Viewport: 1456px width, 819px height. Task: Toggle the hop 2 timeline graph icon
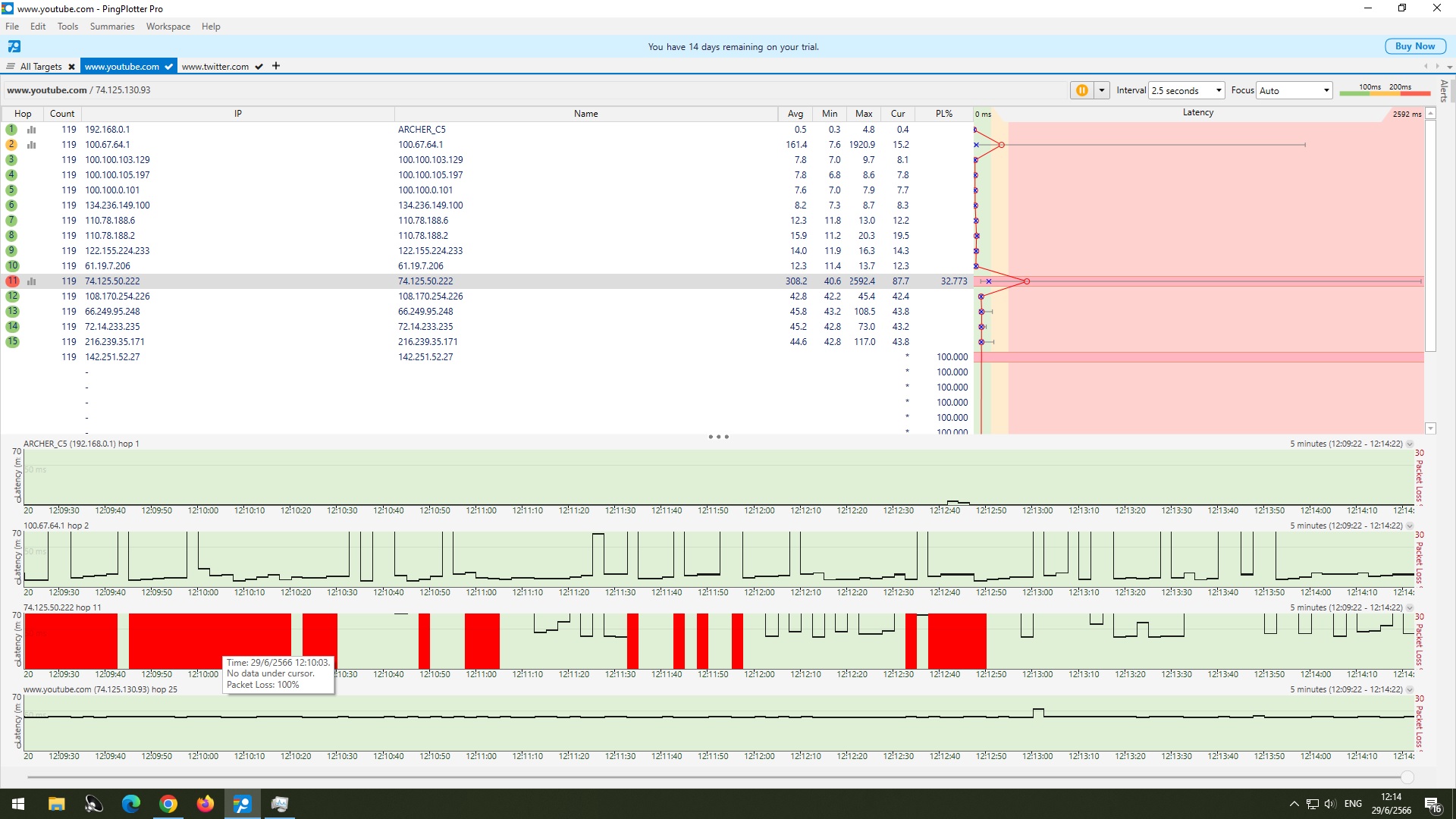(32, 145)
